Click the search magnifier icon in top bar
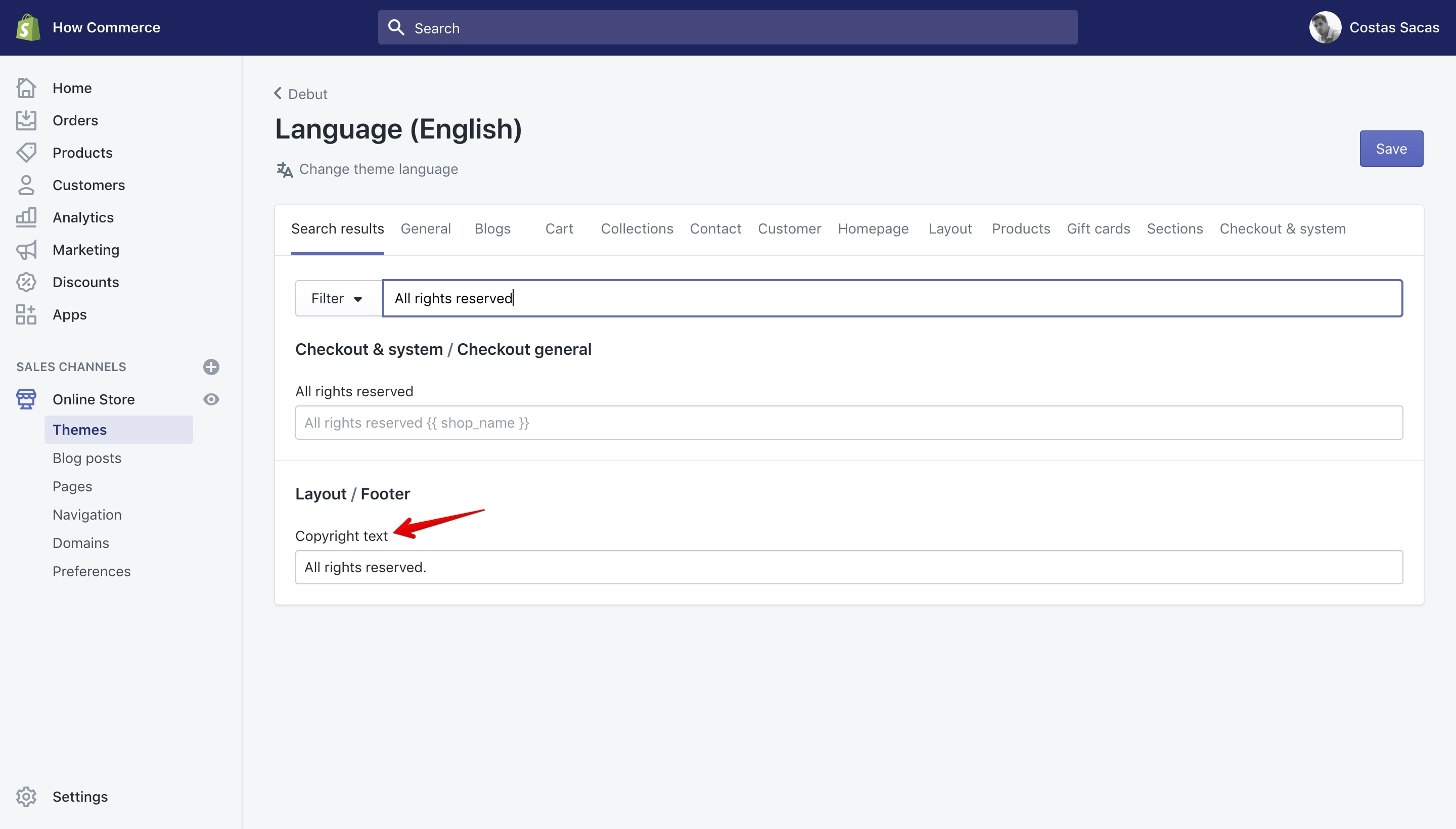This screenshot has height=829, width=1456. (396, 27)
